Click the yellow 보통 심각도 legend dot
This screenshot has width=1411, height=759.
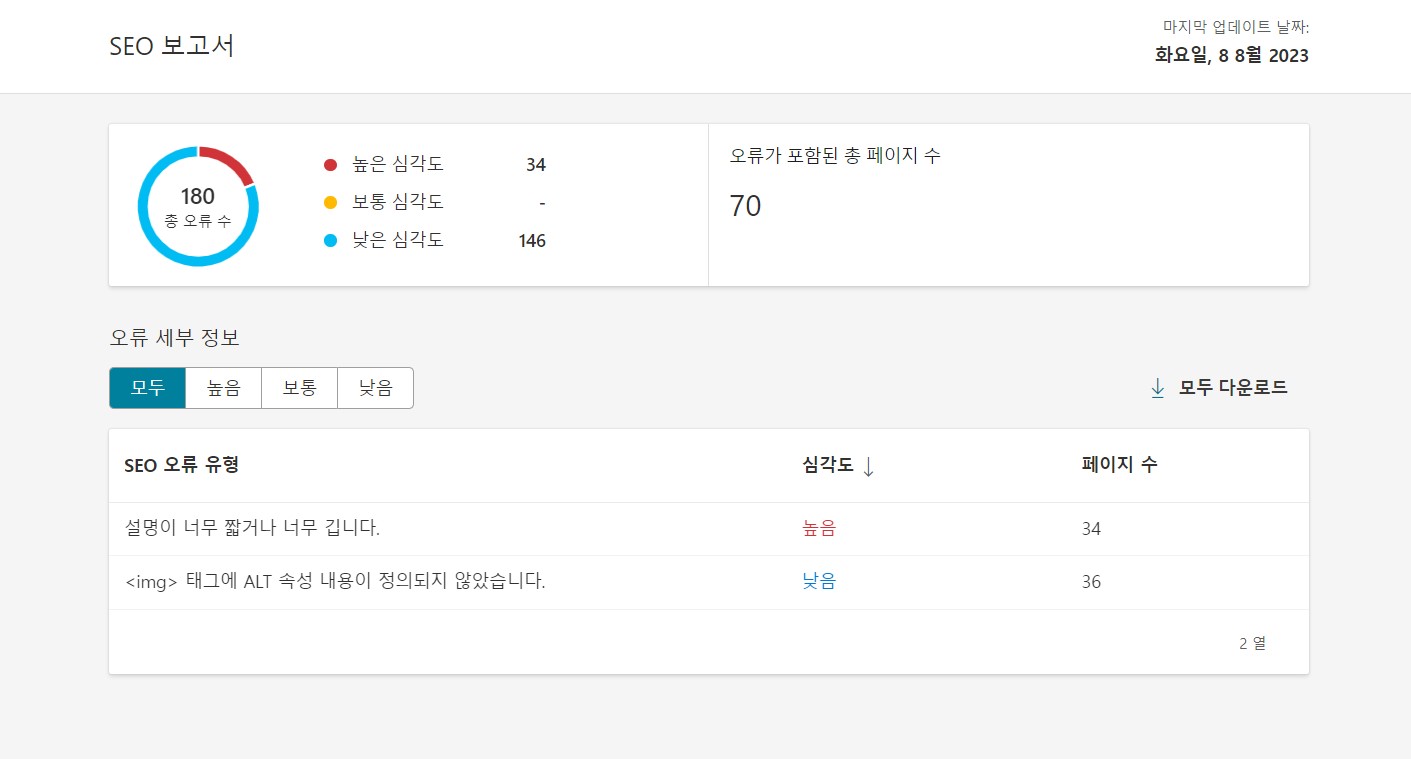(331, 202)
